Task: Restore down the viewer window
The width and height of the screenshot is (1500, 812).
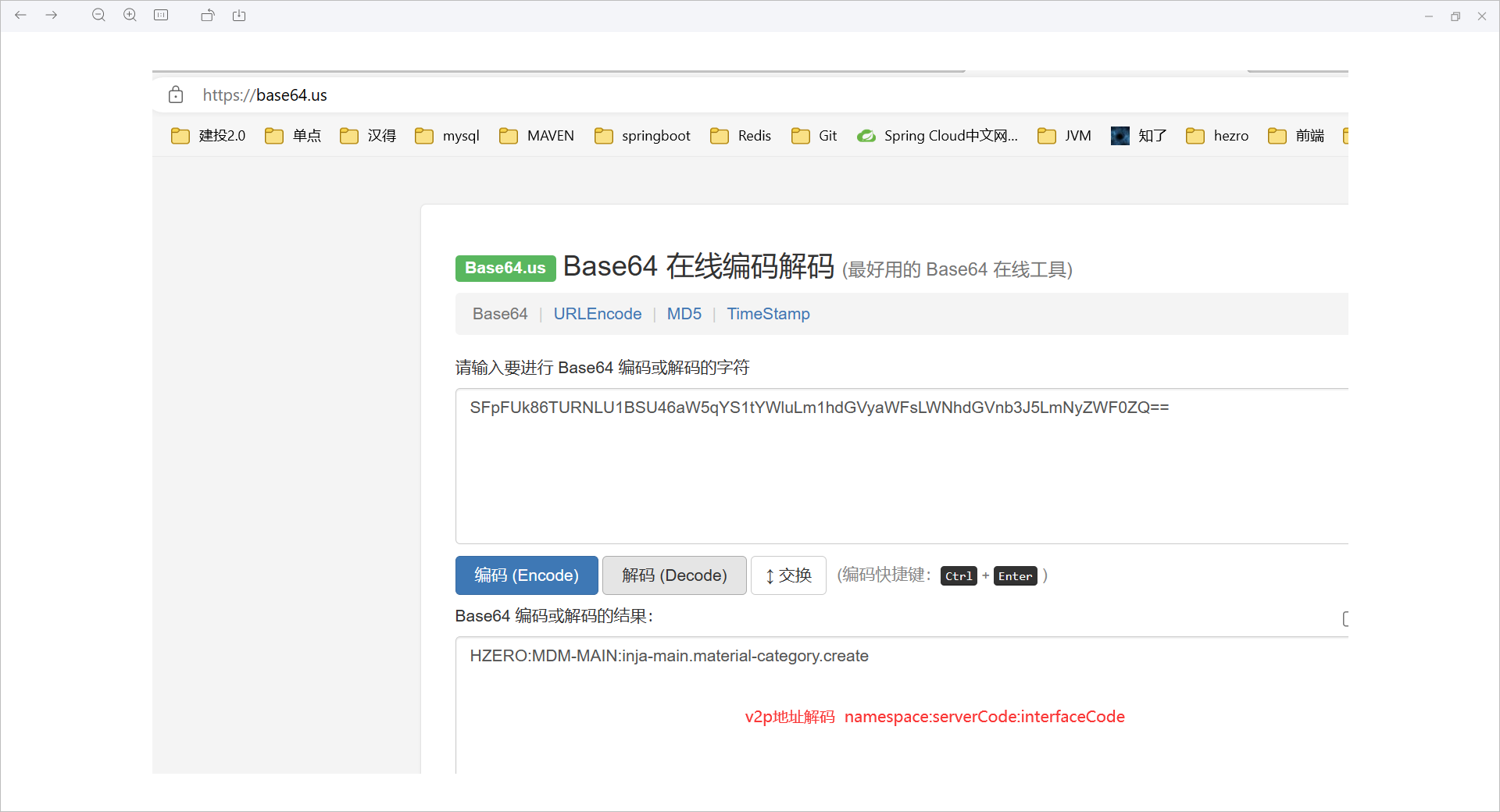Action: pos(1455,16)
